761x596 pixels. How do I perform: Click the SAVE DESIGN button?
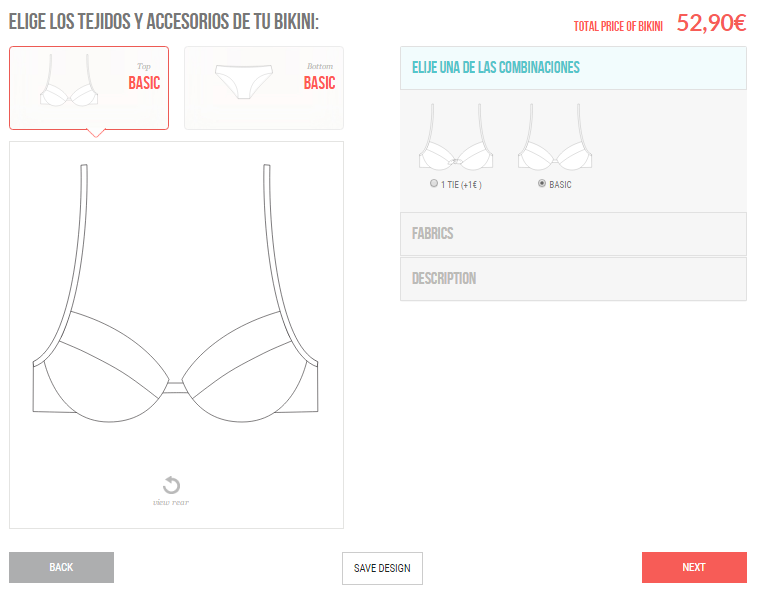tap(382, 568)
